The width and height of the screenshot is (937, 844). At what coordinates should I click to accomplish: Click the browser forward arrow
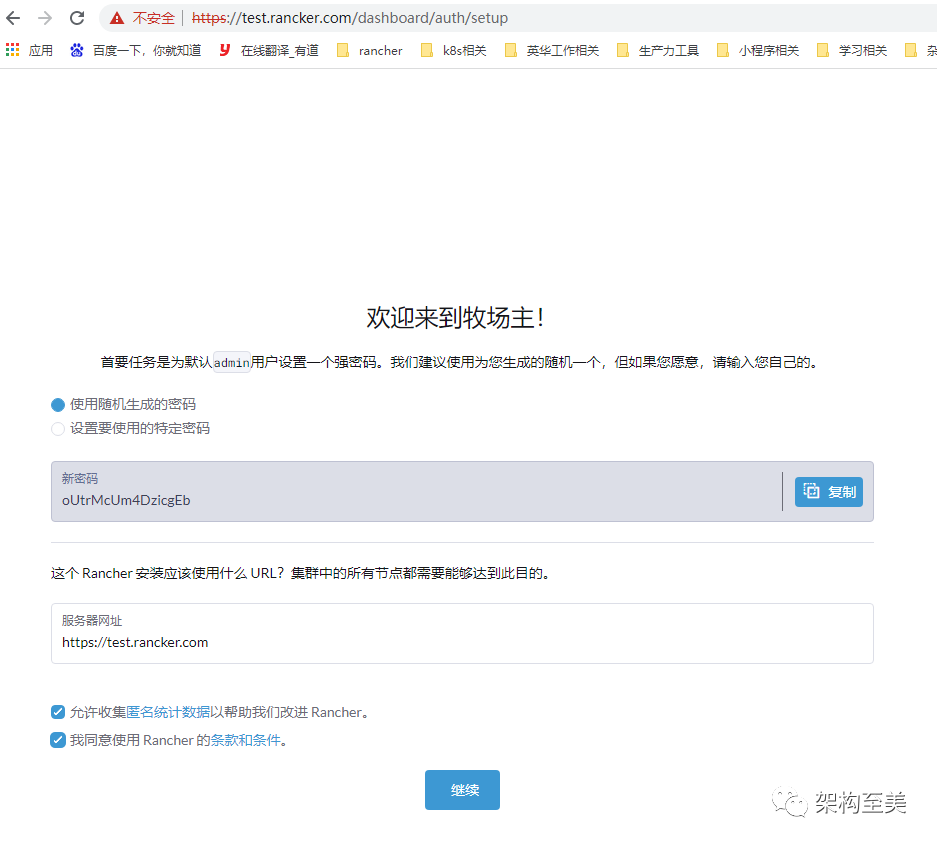[45, 18]
